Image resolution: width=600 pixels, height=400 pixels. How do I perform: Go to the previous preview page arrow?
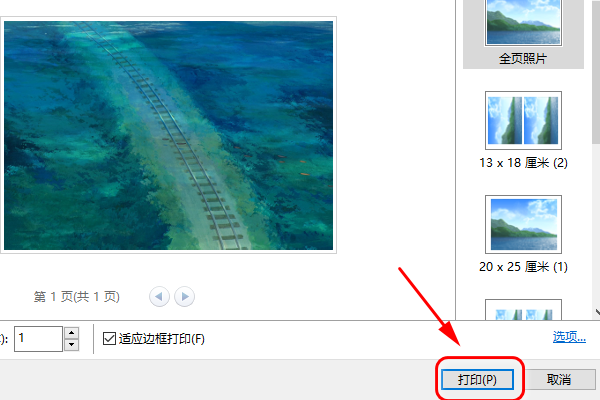point(159,297)
